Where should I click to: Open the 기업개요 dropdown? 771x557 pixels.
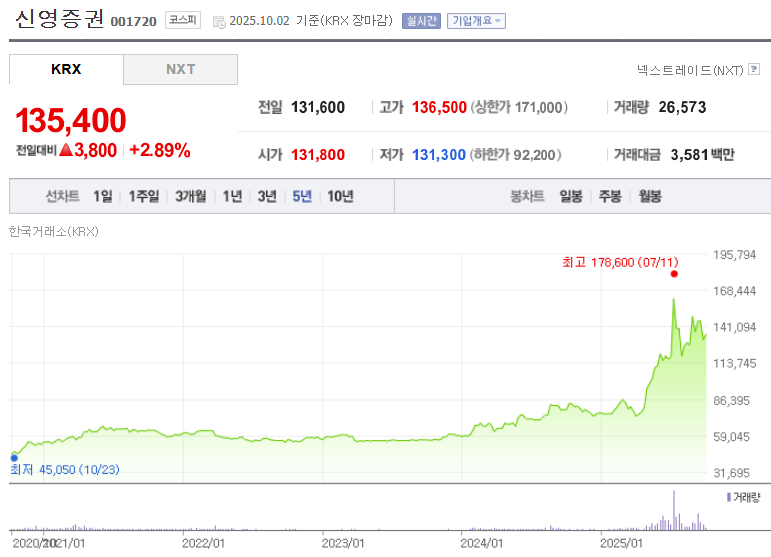tap(476, 21)
